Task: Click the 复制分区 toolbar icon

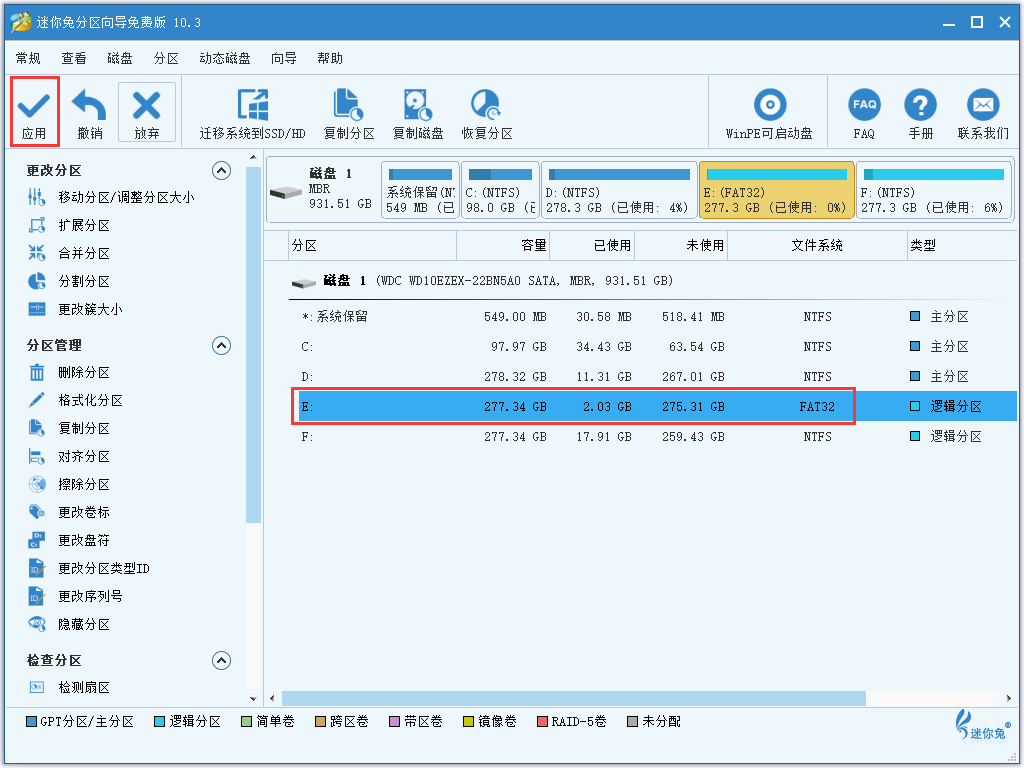Action: 349,105
